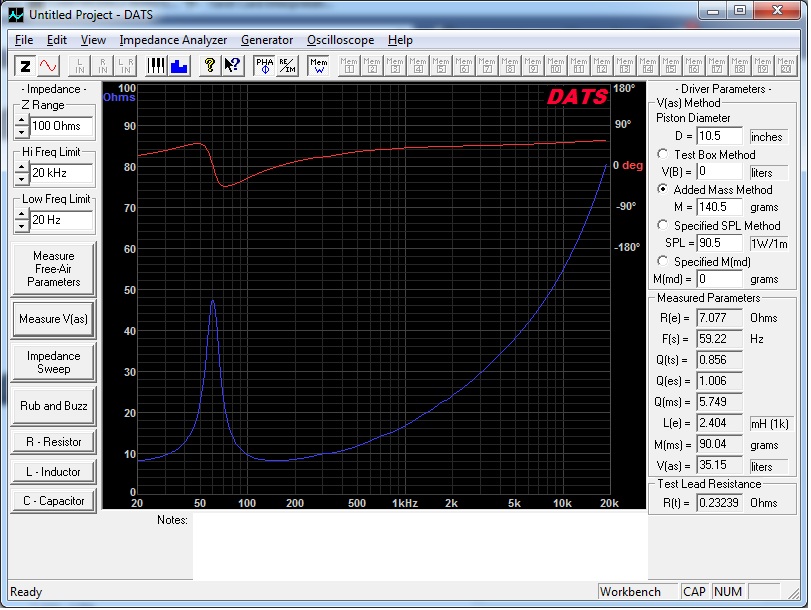Viewport: 811px width, 610px height.
Task: Click the piano keyboard toolbar icon
Action: pos(156,66)
